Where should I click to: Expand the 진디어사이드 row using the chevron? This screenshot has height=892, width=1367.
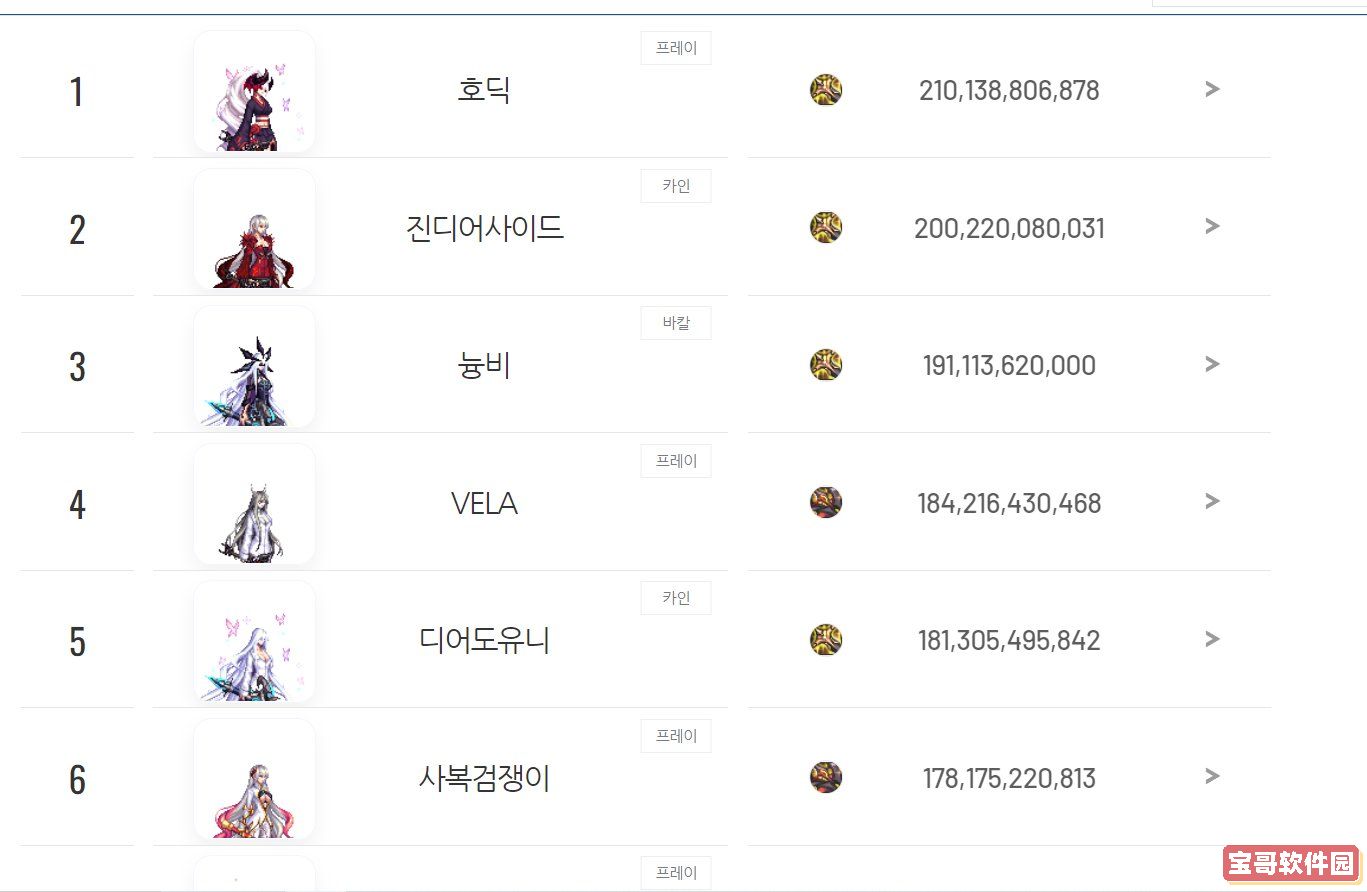point(1212,227)
